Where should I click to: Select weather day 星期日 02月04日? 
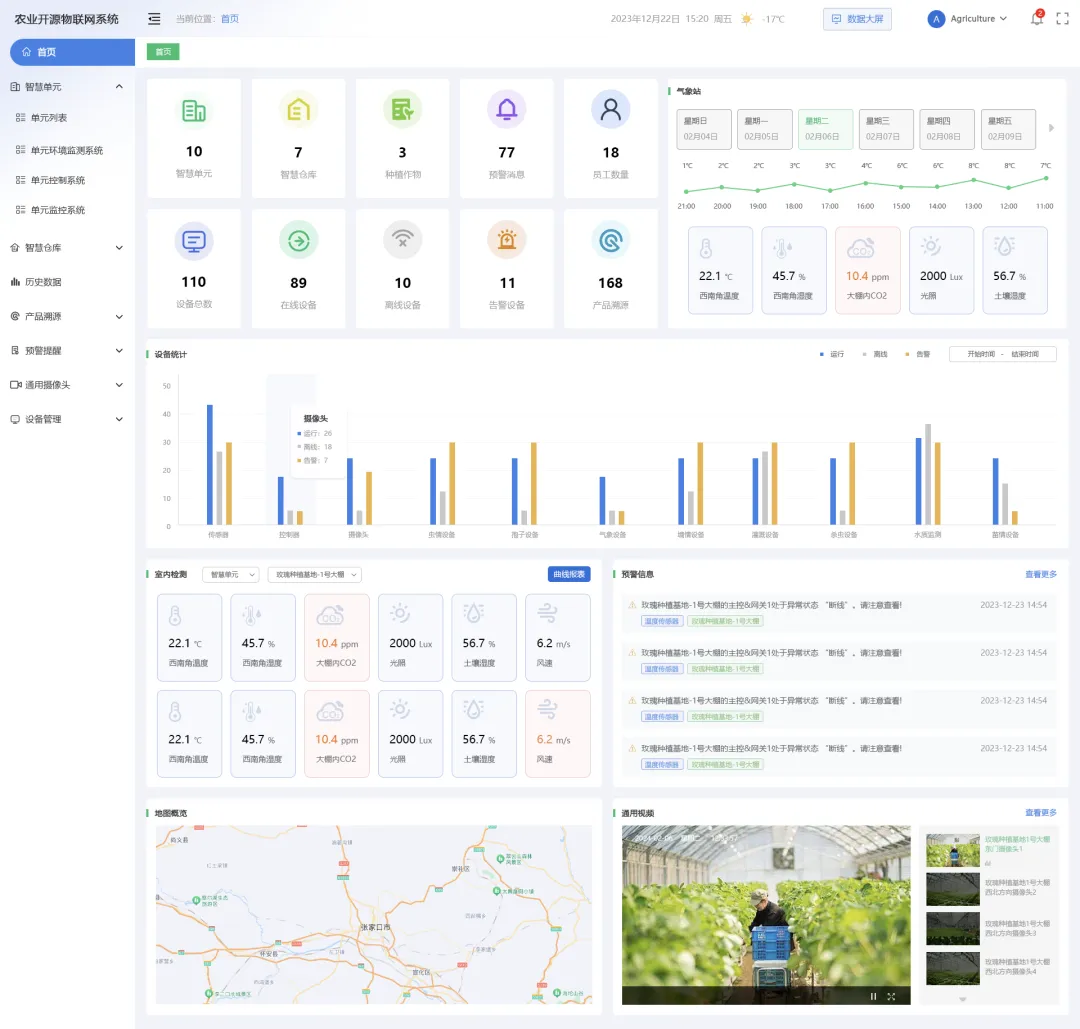704,129
